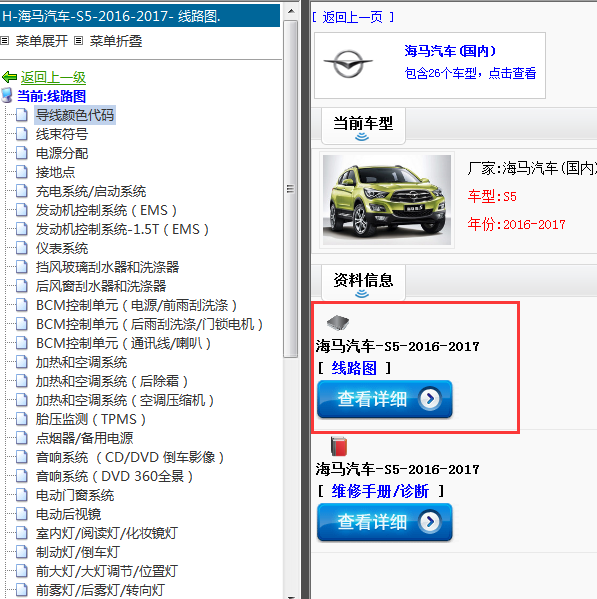597x599 pixels.
Task: Open 后风窗刮水器和洗涤器 entry
Action: tap(101, 286)
